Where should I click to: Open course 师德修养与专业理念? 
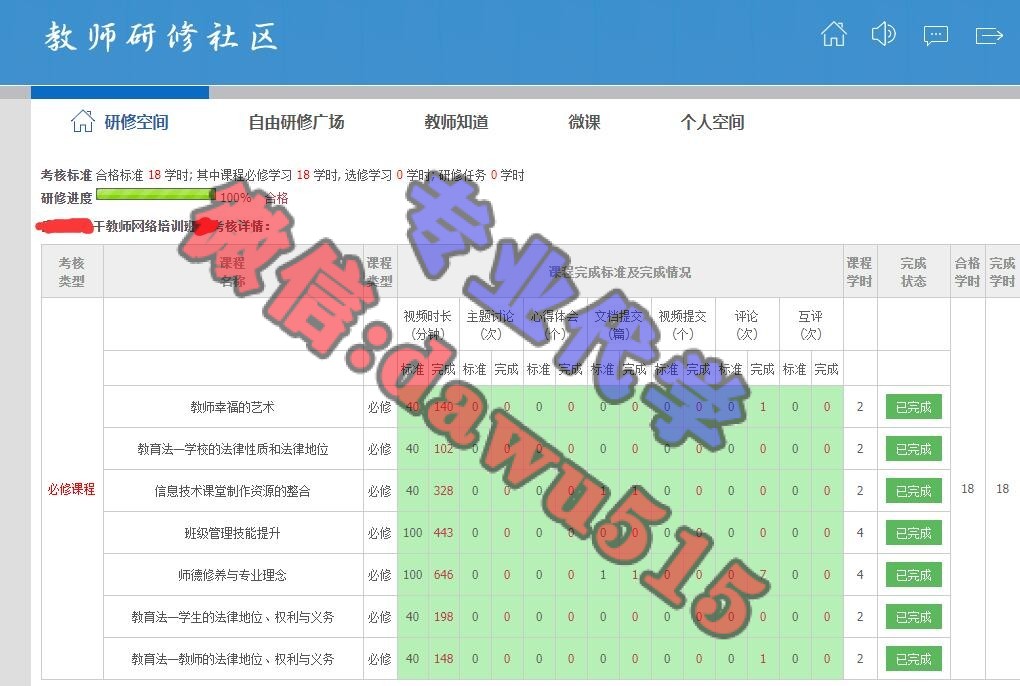coord(232,575)
